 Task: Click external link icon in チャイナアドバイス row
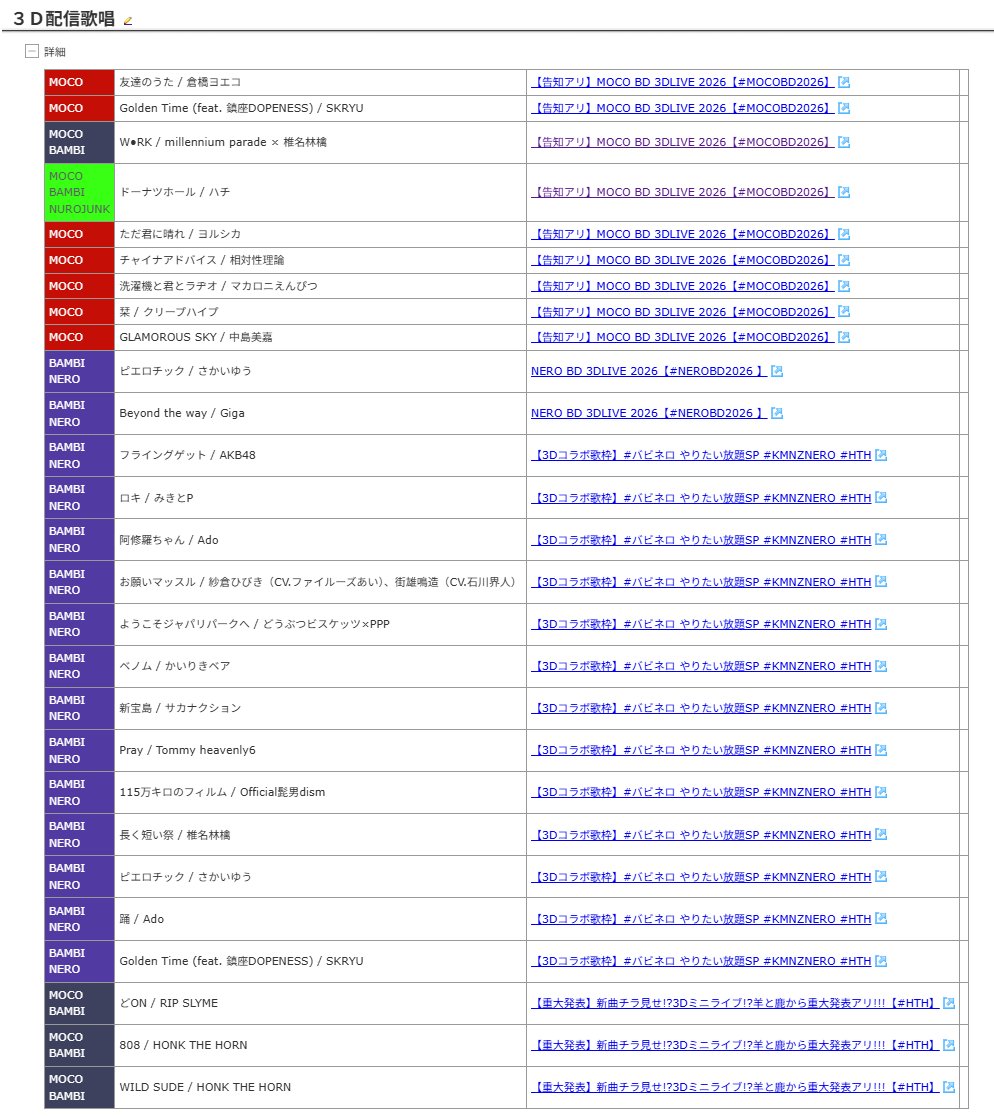point(844,260)
